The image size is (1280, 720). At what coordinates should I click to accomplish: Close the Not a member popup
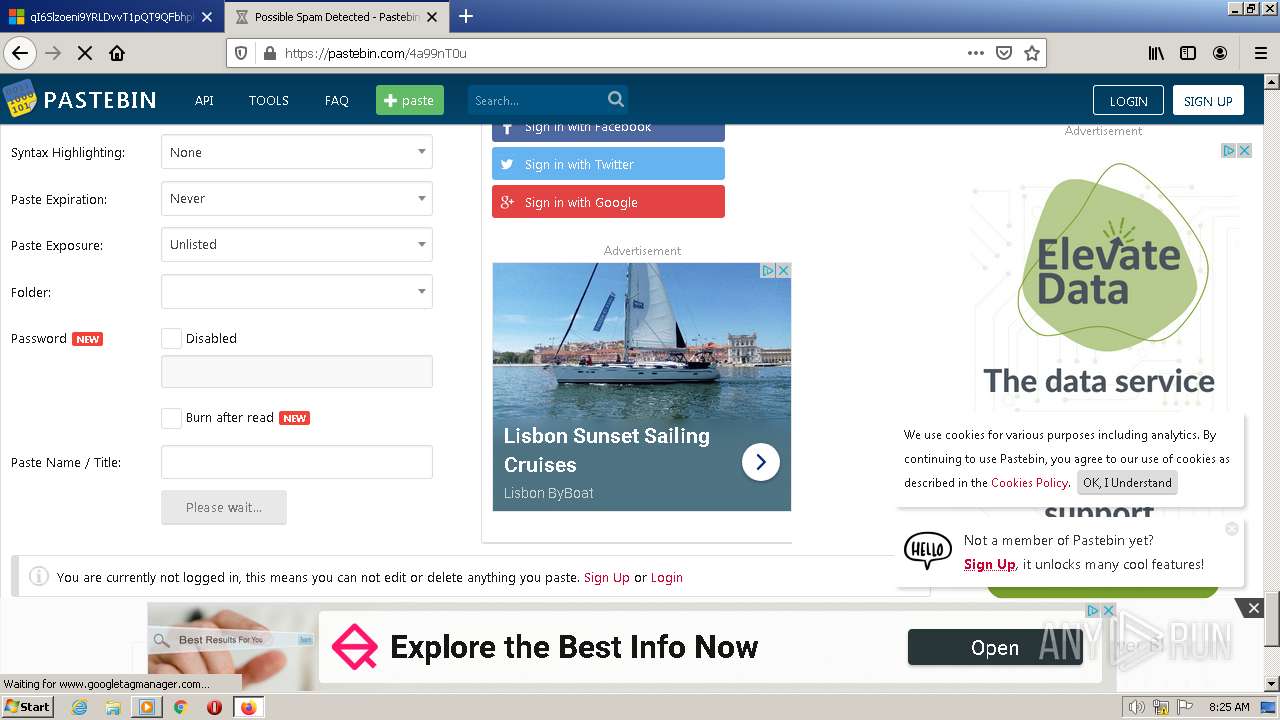pyautogui.click(x=1232, y=528)
